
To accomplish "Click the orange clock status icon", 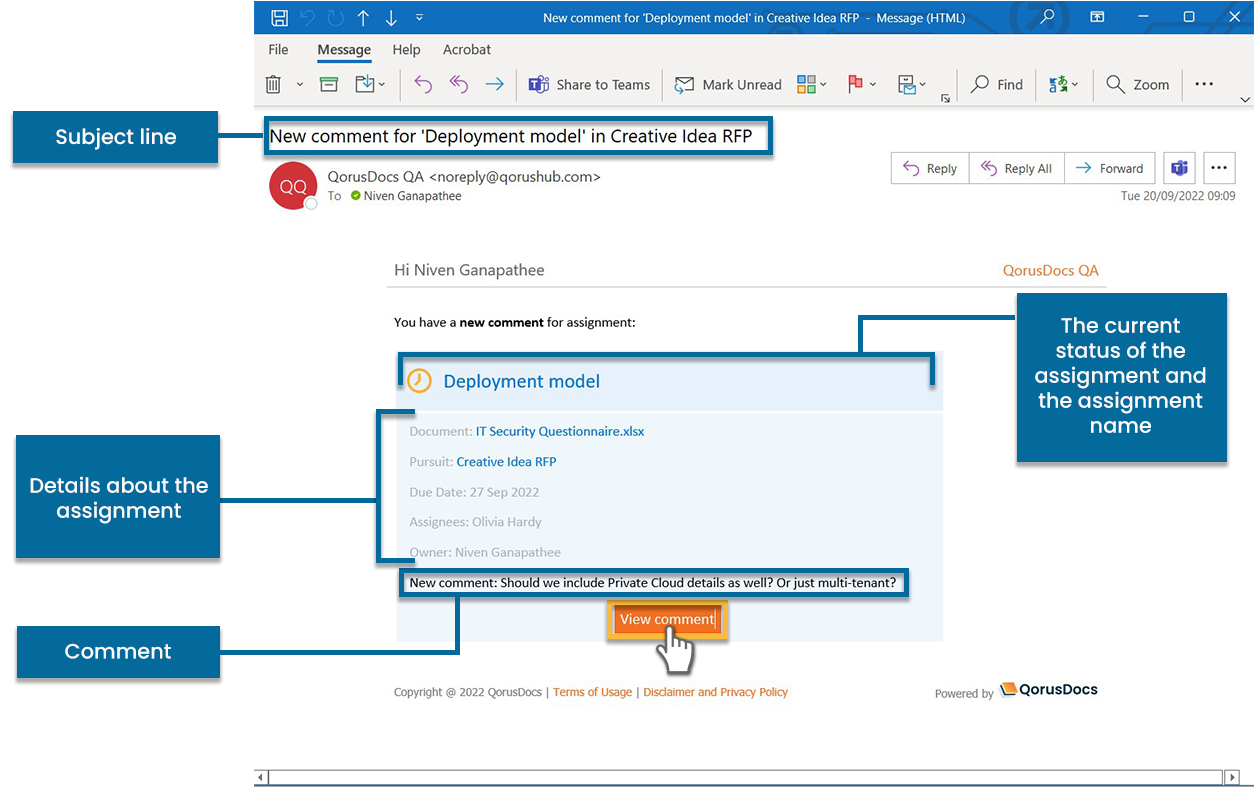I will [420, 380].
